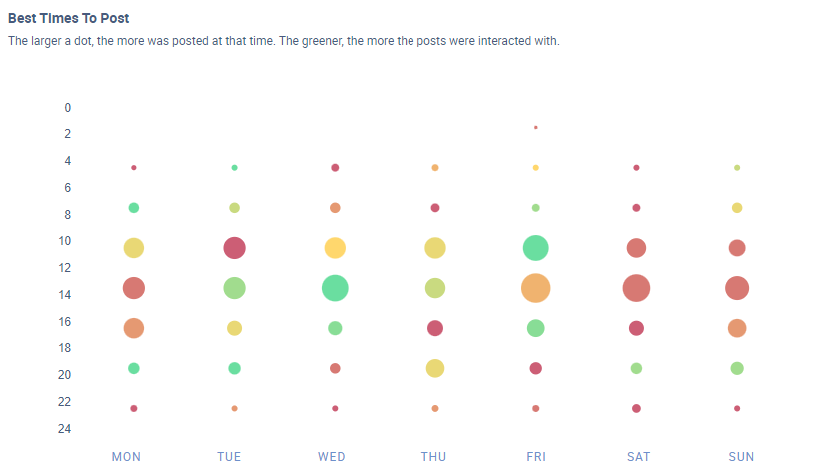Viewport: 822px width, 474px height.
Task: Select the green Saturday dot near 20
Action: coord(636,368)
